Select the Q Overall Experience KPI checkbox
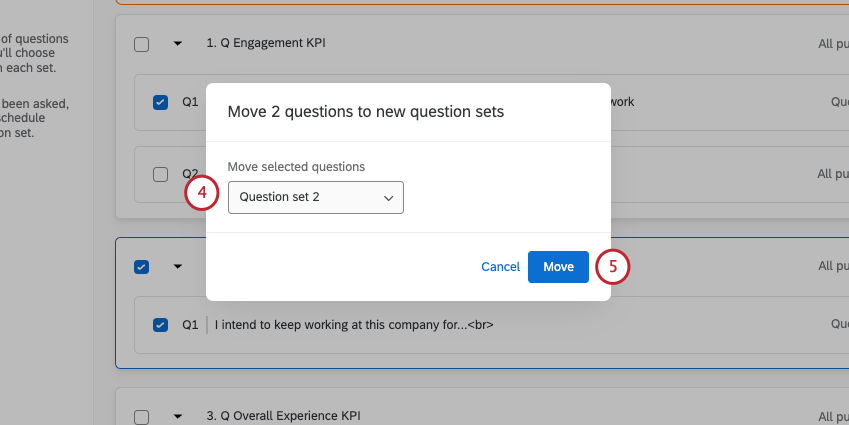Screen dimensions: 849x425 point(141,416)
